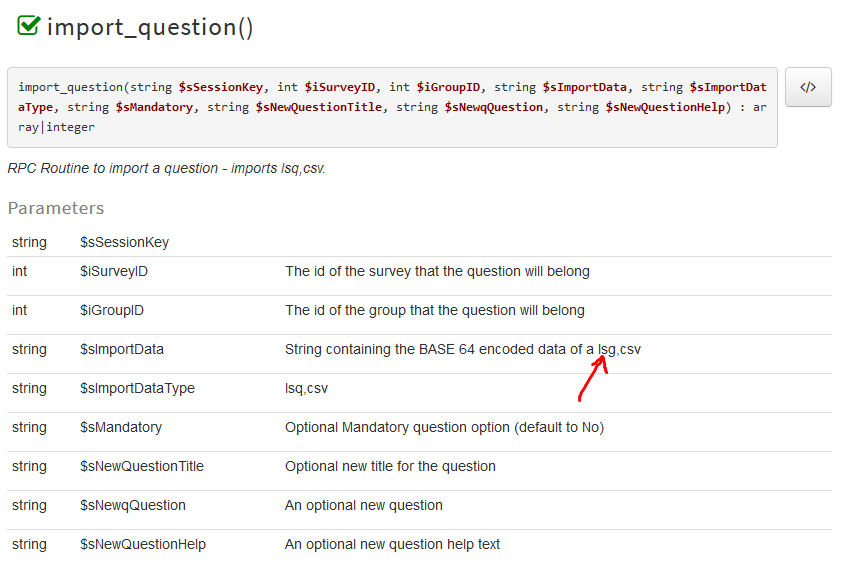
Task: Select the $sSessionKey parameter name
Action: [124, 242]
